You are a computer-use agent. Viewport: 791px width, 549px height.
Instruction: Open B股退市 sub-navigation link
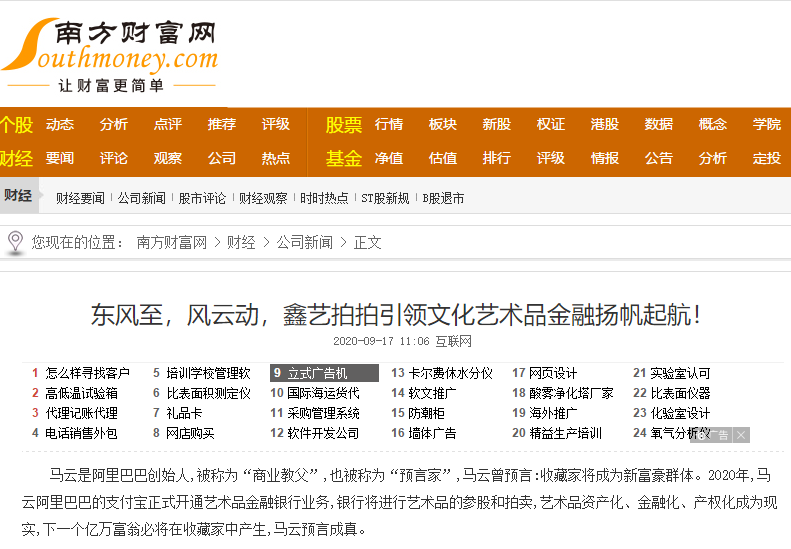(443, 198)
